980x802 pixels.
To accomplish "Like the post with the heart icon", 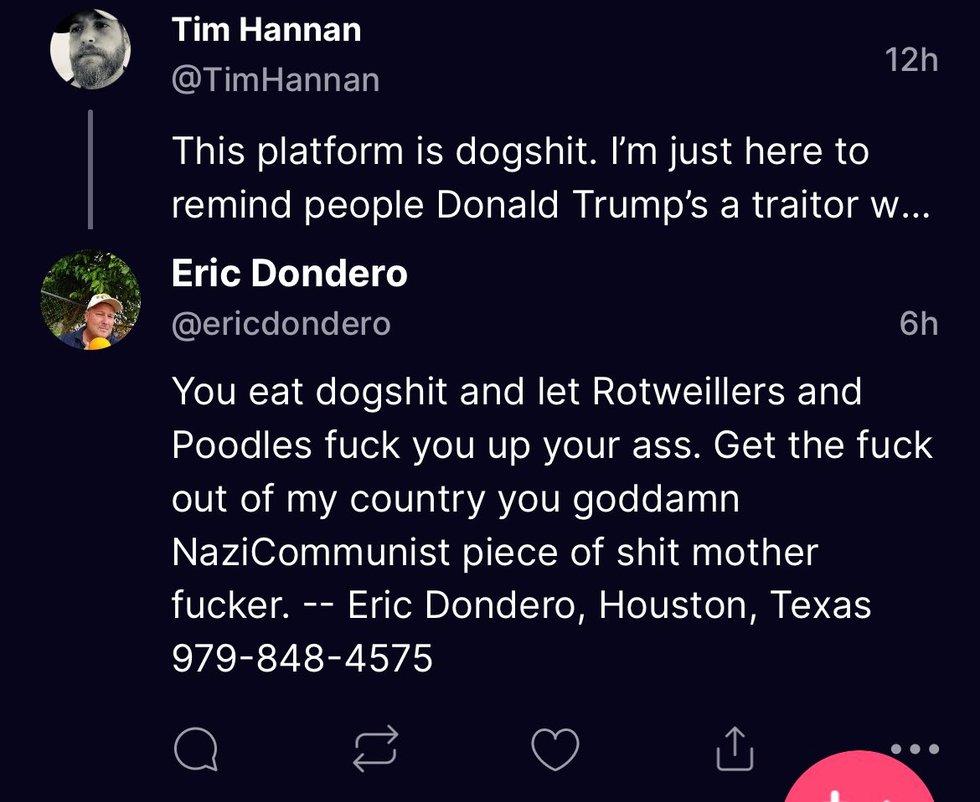I will point(554,748).
